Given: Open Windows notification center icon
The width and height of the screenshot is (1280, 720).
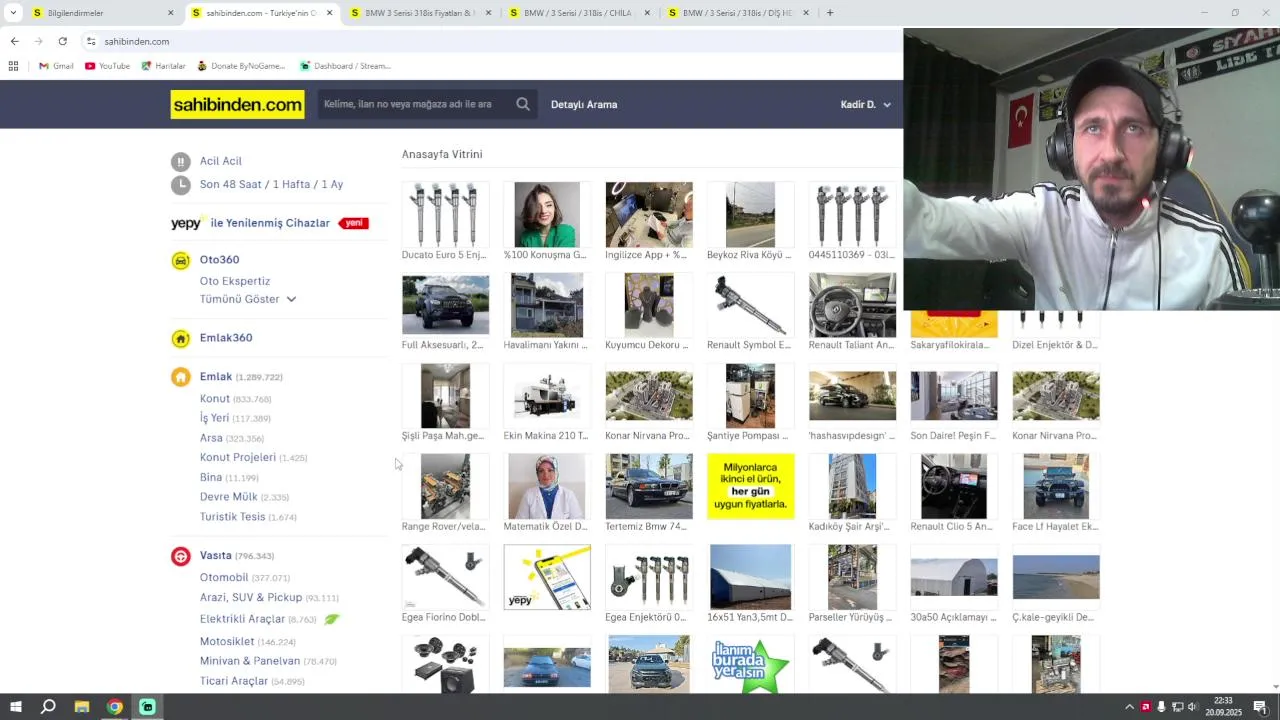Looking at the screenshot, I should click(1260, 707).
